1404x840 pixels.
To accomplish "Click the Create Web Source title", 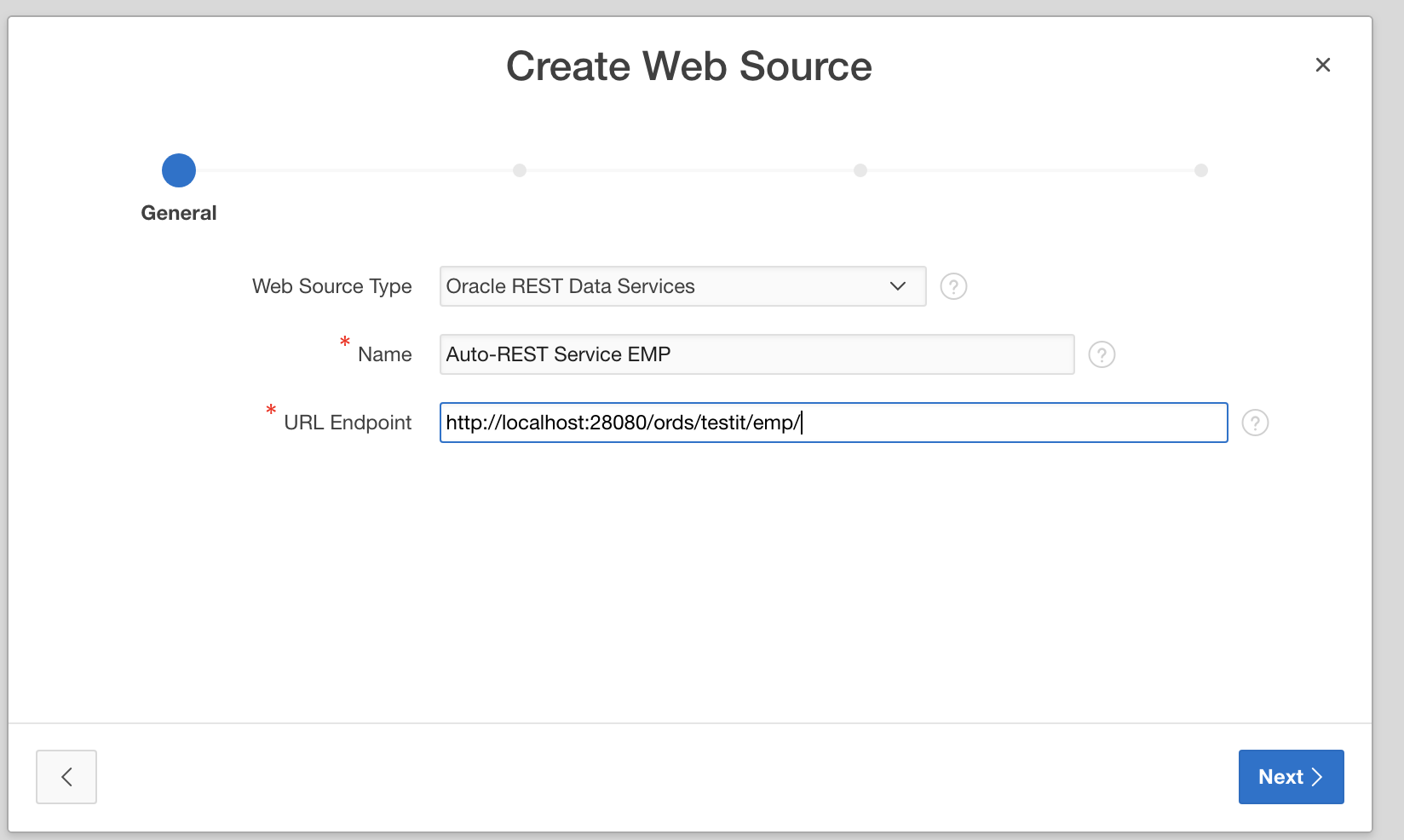I will (688, 66).
